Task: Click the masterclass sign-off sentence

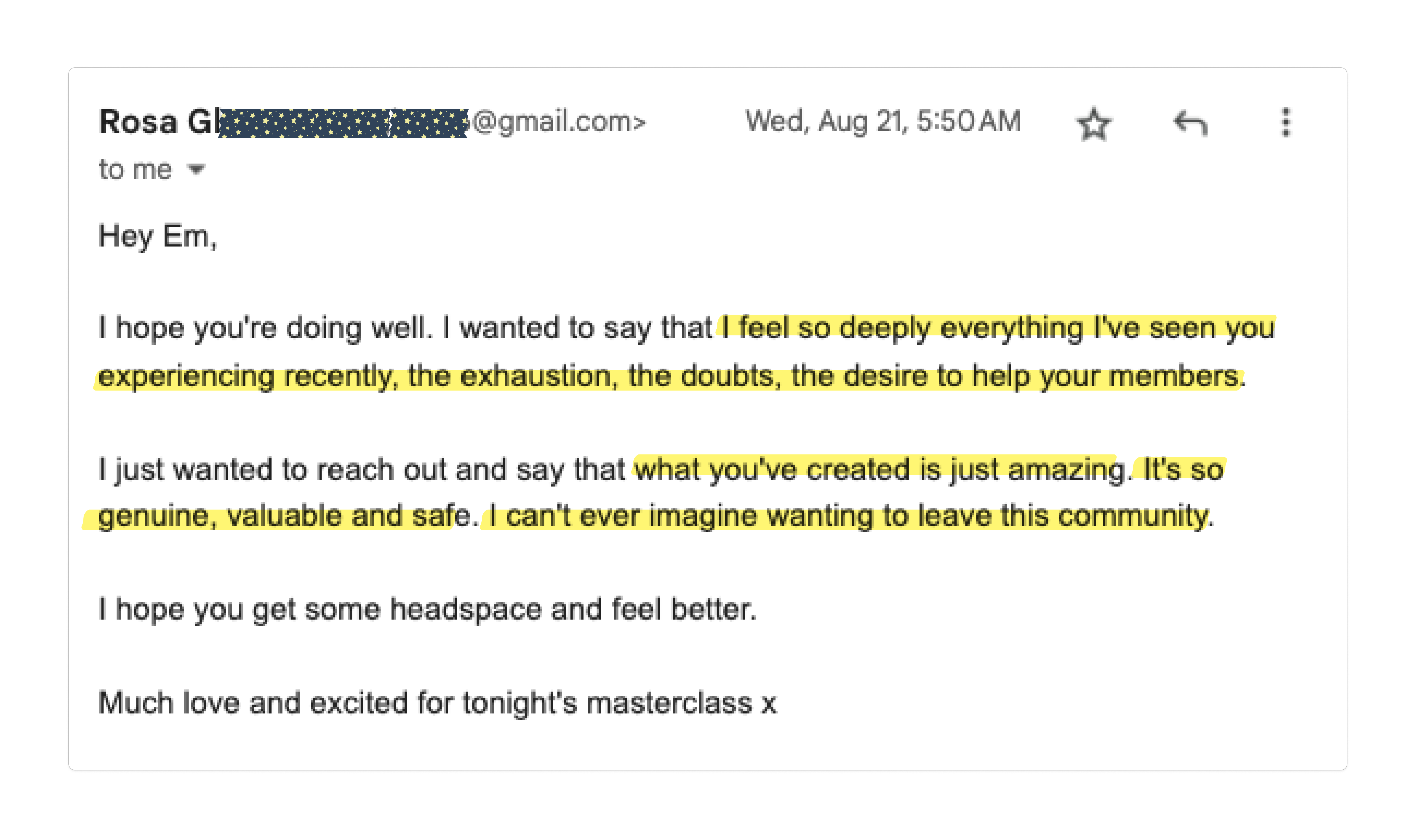Action: click(438, 703)
